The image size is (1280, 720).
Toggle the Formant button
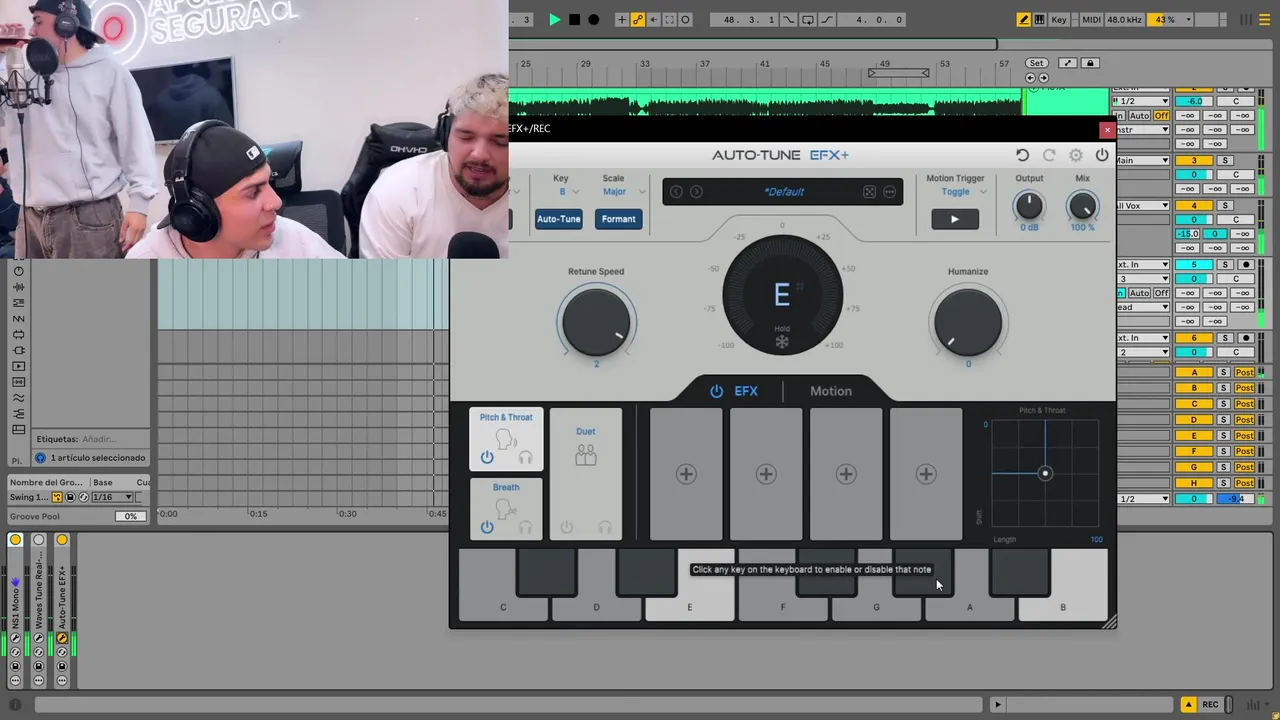pos(618,219)
